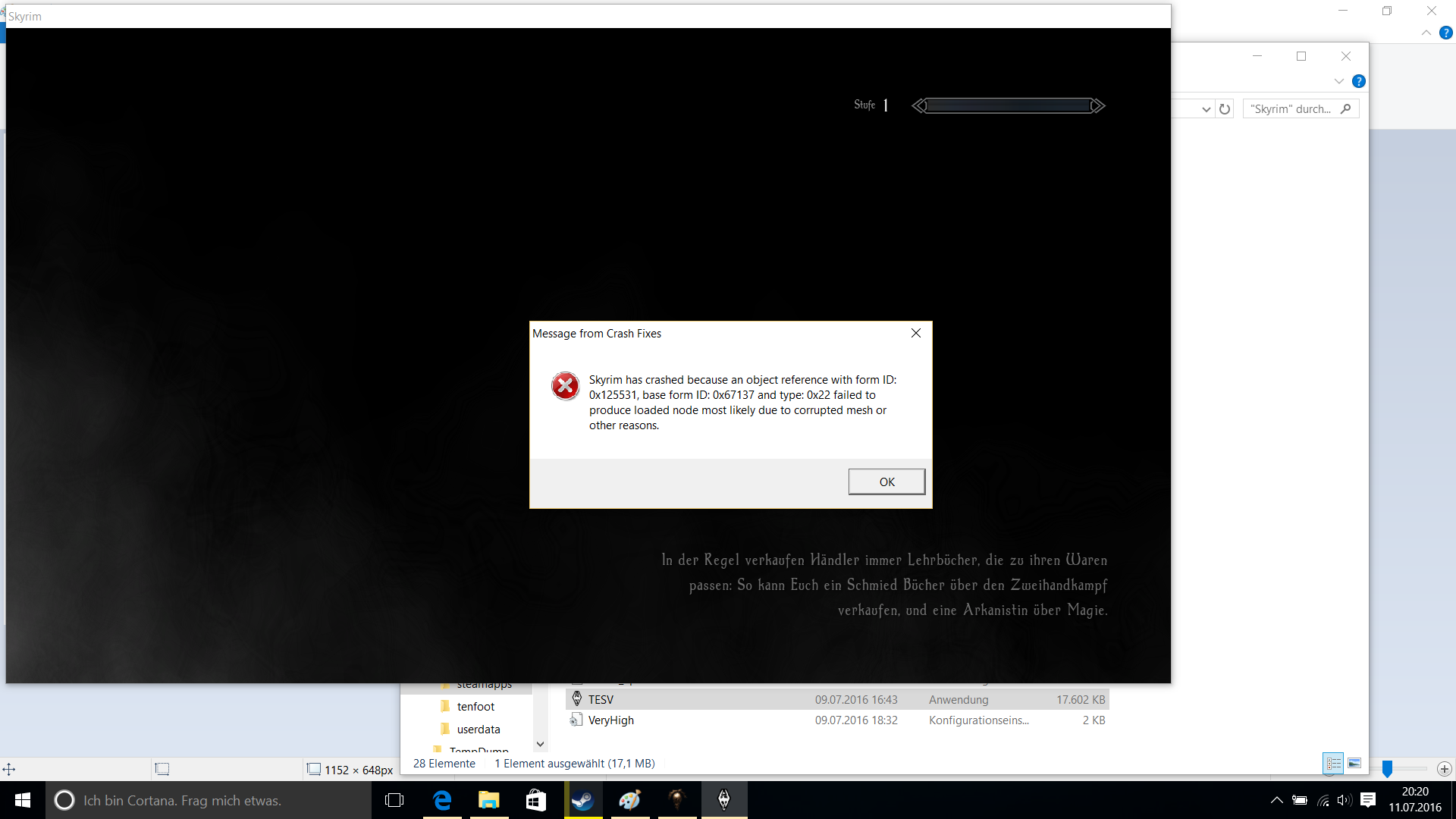1456x819 pixels.
Task: Click the Task View icon
Action: pos(394,800)
